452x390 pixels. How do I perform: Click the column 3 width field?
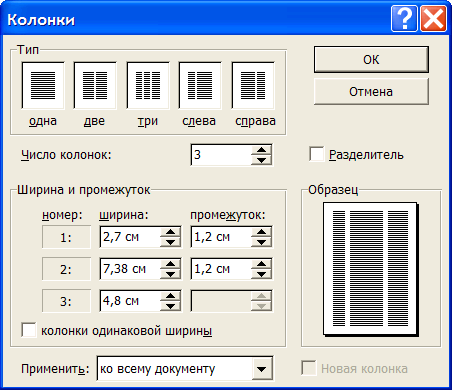point(130,301)
